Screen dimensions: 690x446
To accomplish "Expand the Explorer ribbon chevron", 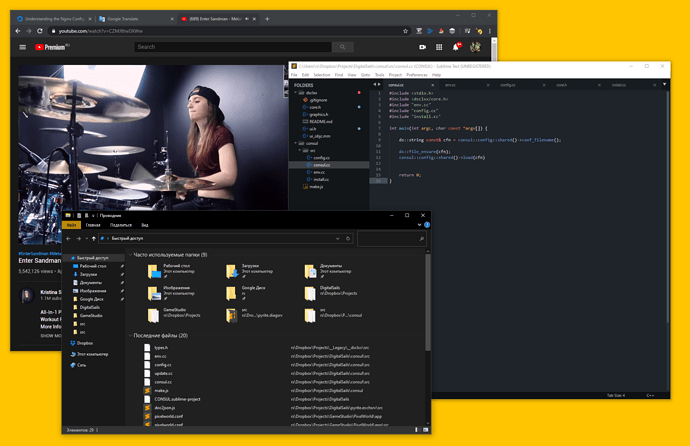I will click(419, 225).
